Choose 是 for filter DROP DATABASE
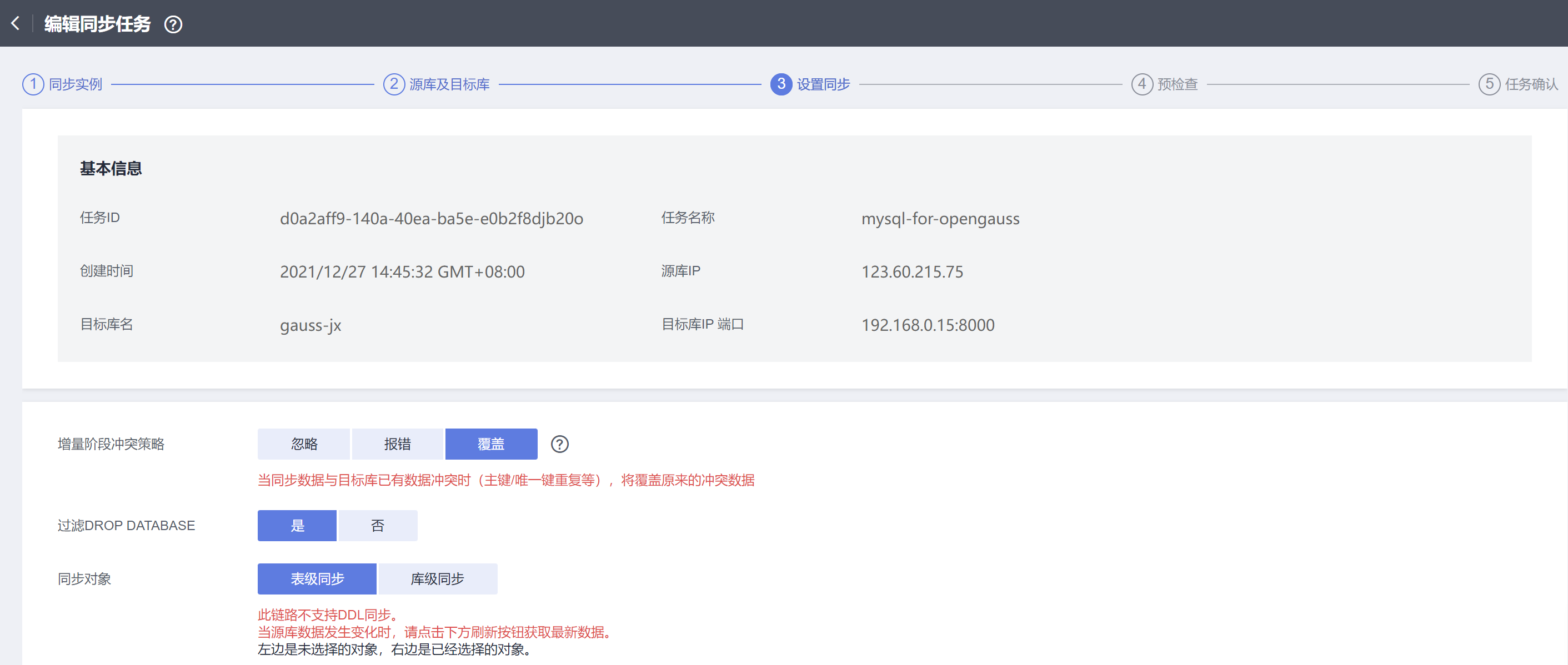1568x665 pixels. coord(297,526)
